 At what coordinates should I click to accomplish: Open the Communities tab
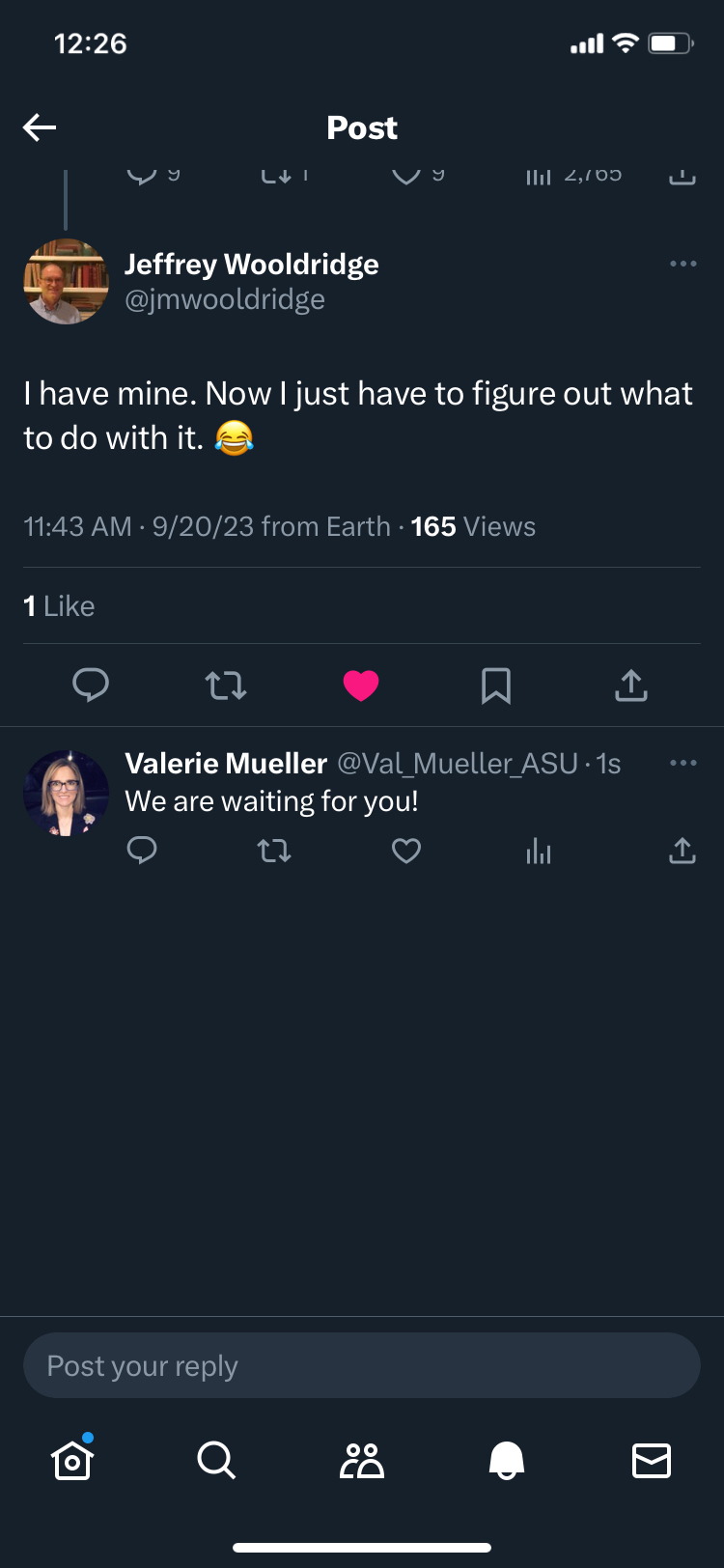[x=362, y=1460]
